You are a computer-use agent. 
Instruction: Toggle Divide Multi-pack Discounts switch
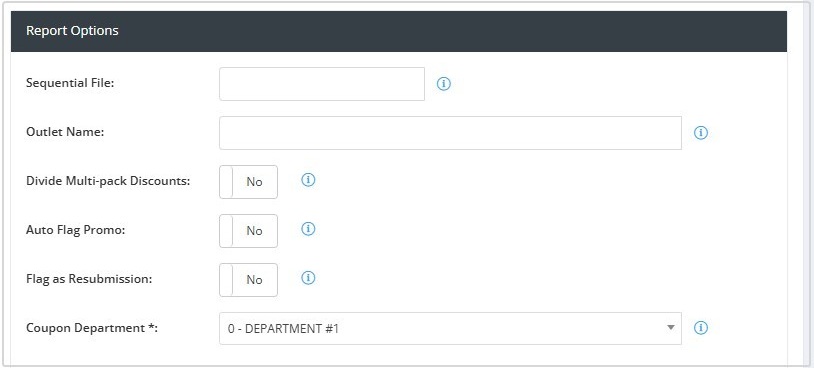coord(248,182)
